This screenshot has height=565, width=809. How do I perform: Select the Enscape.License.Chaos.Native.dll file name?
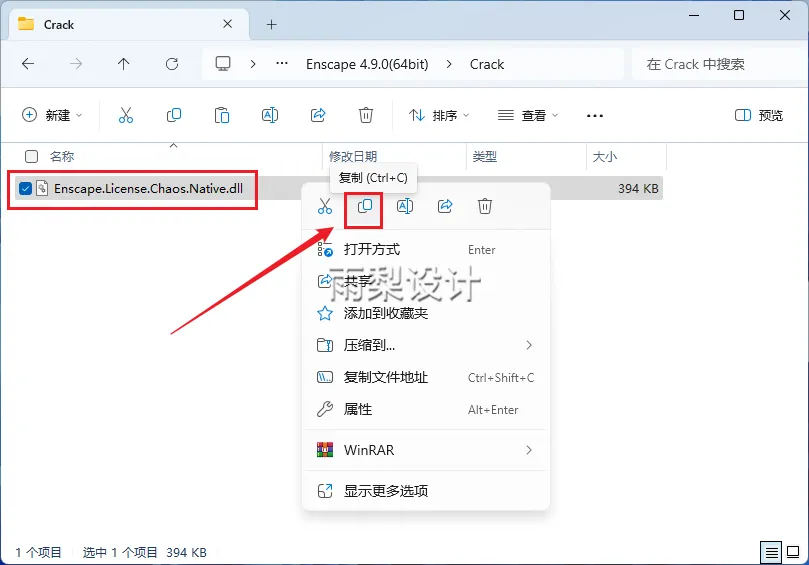[148, 189]
